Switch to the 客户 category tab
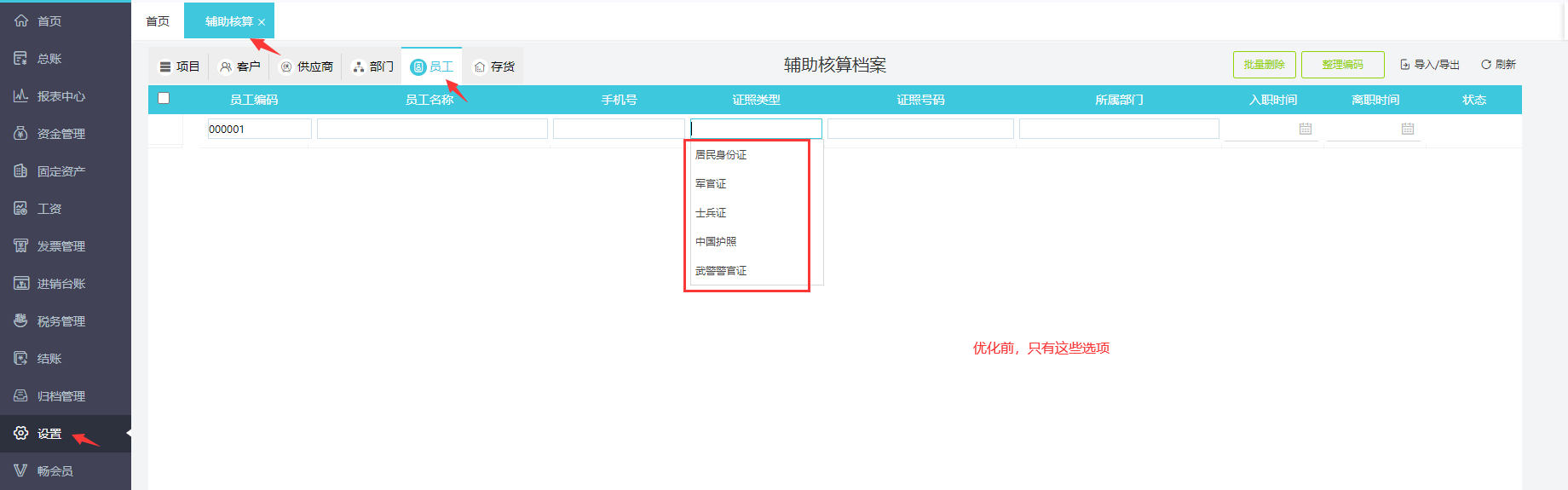The height and width of the screenshot is (490, 1568). coord(239,66)
